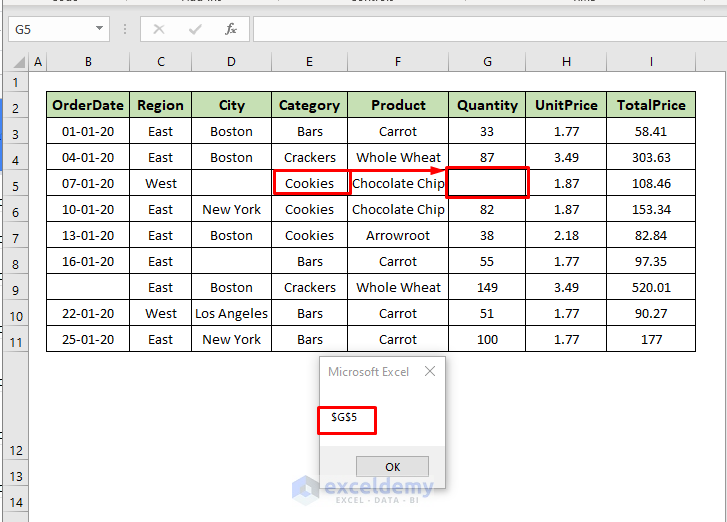The image size is (727, 522).
Task: Click the date 16-01-20 cell
Action: (88, 261)
